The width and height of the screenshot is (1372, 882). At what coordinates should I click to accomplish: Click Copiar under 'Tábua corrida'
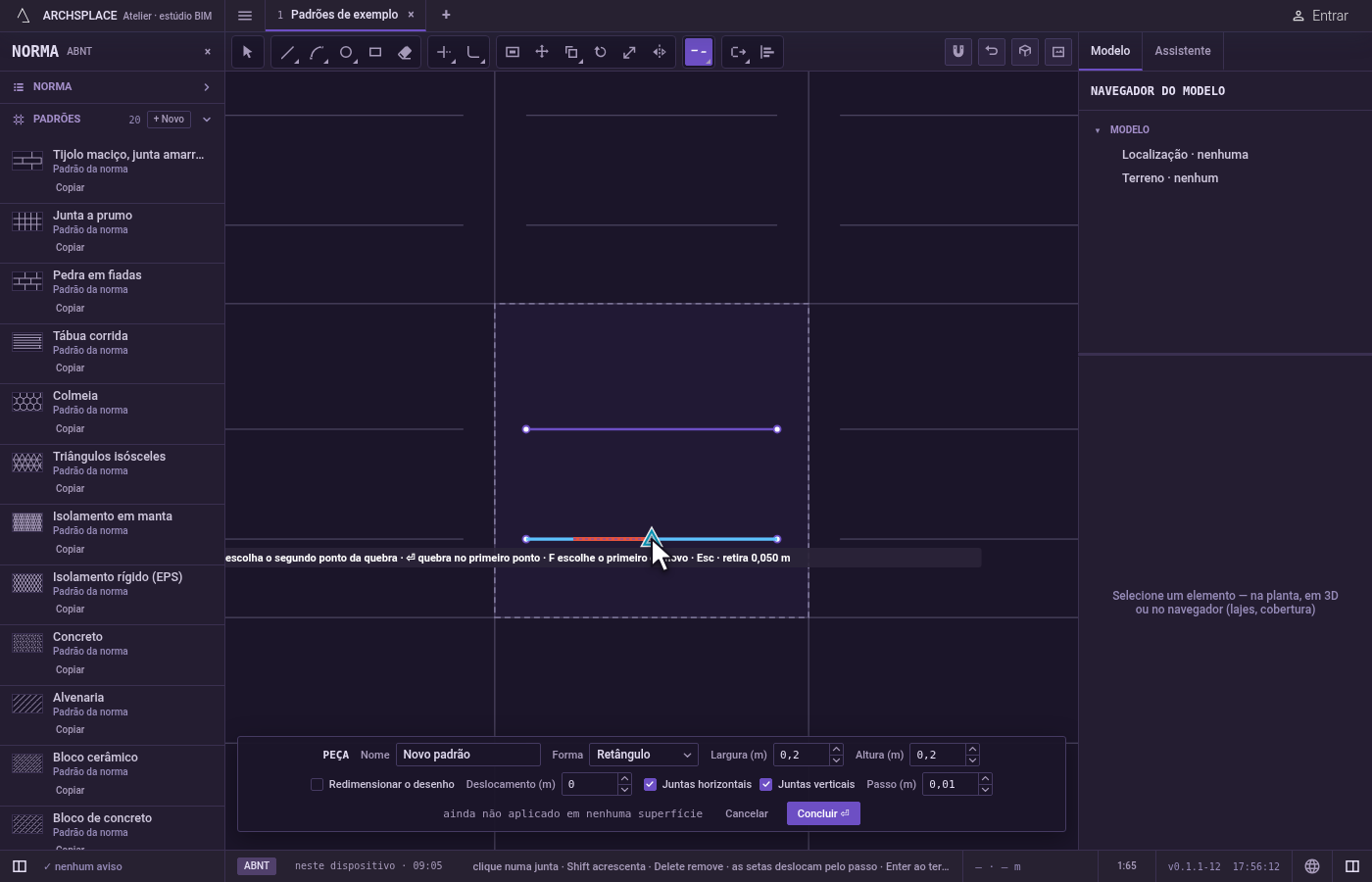(70, 368)
